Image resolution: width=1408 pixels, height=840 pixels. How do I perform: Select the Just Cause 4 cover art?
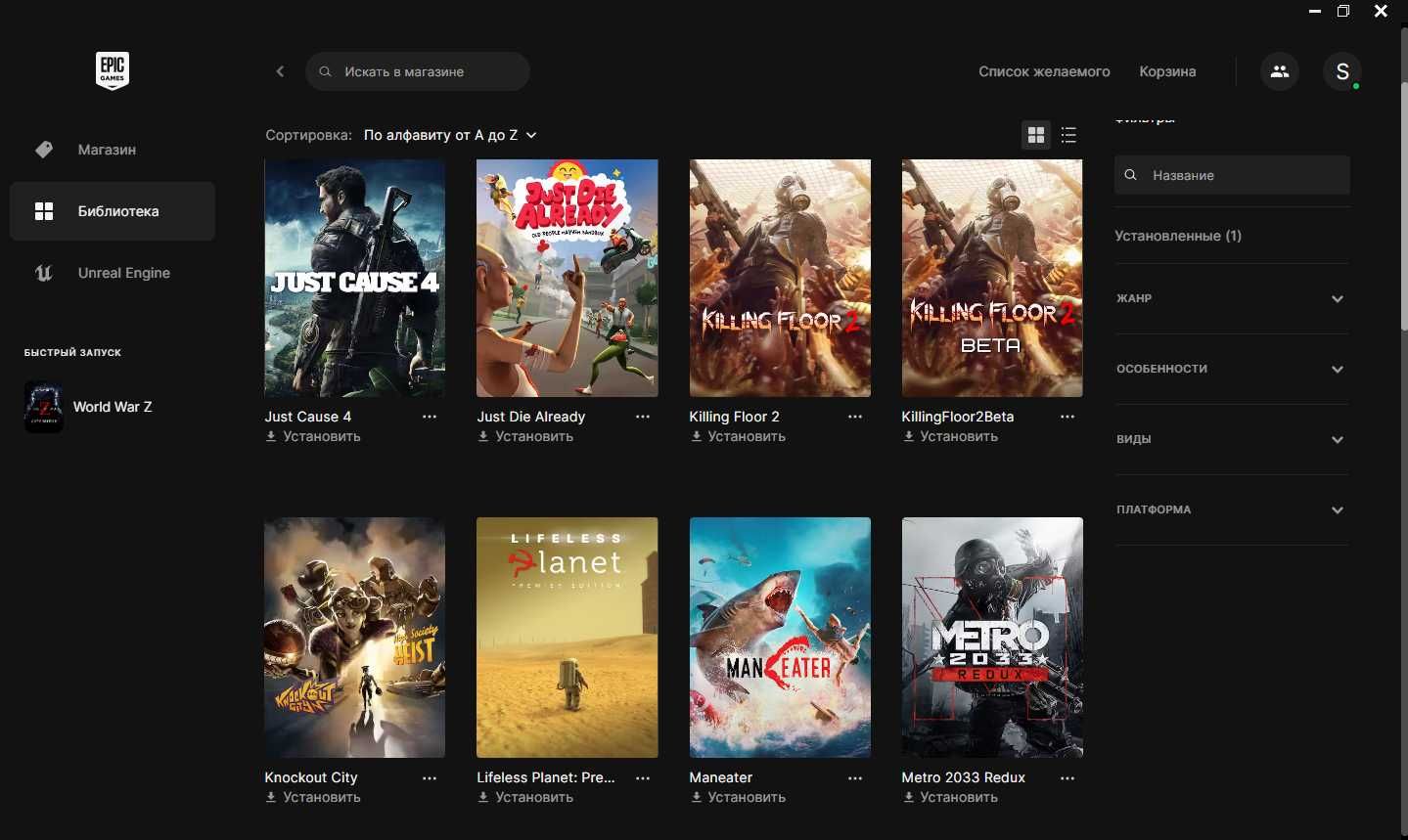pyautogui.click(x=354, y=278)
